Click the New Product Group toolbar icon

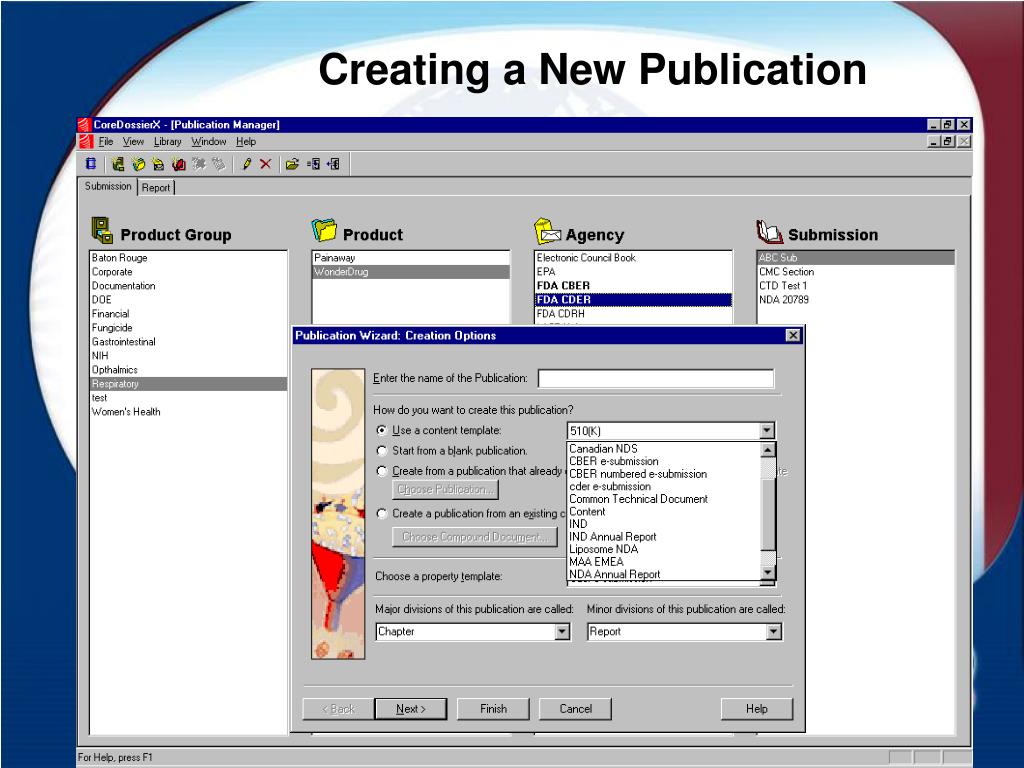tap(118, 164)
